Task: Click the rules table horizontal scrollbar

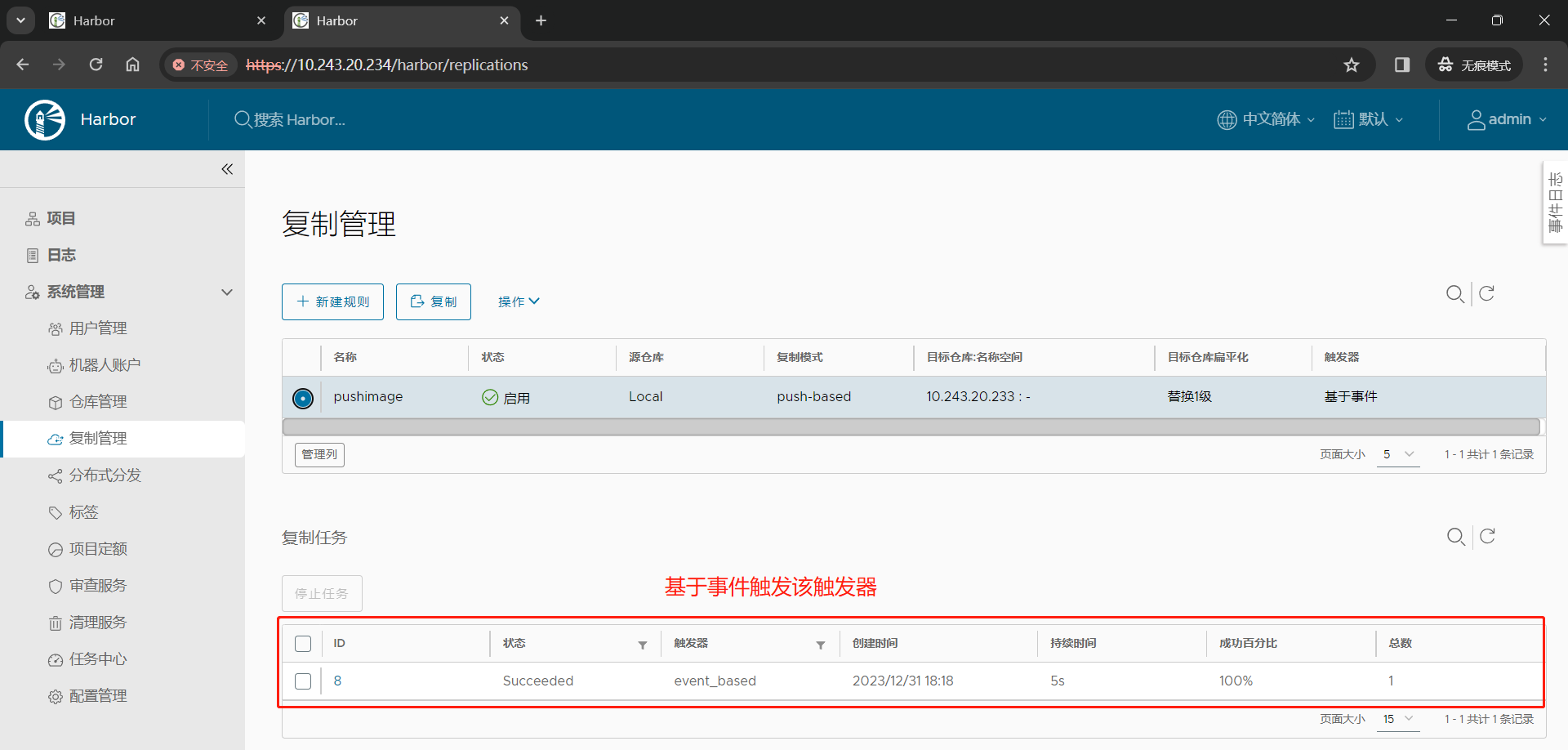Action: coord(911,427)
